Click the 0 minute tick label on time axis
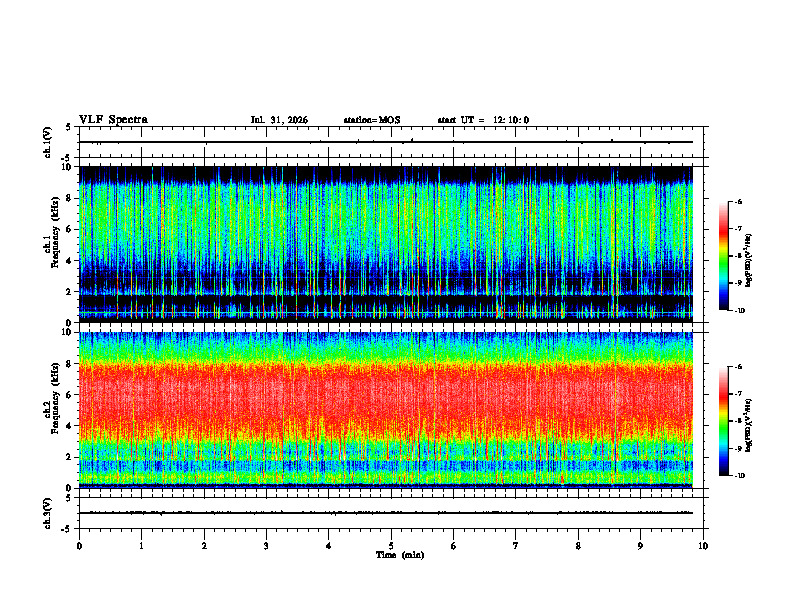The width and height of the screenshot is (792, 612). pyautogui.click(x=79, y=546)
